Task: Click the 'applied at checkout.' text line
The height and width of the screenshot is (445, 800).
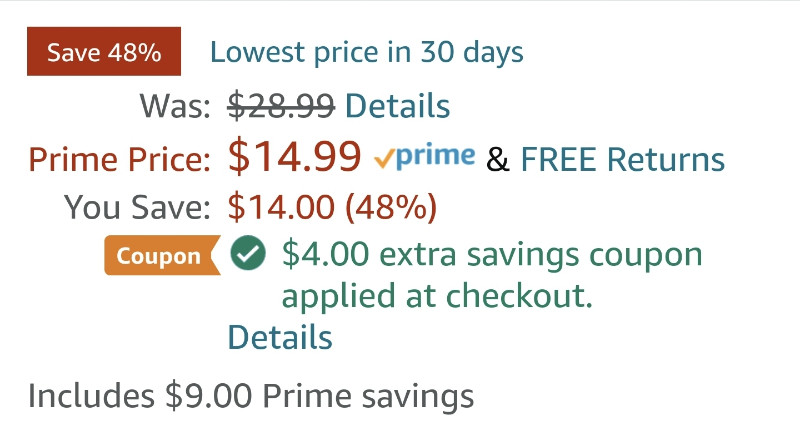Action: 437,296
